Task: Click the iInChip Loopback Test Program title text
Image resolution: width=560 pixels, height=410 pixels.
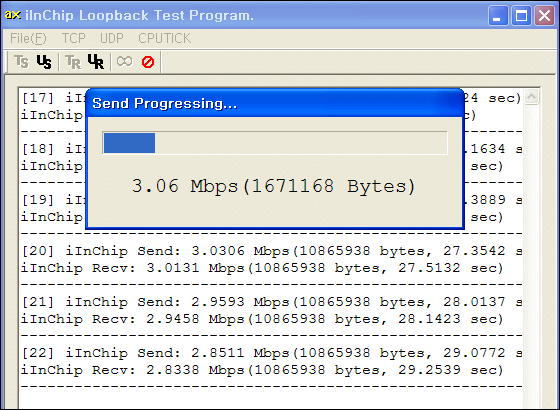Action: pos(139,15)
